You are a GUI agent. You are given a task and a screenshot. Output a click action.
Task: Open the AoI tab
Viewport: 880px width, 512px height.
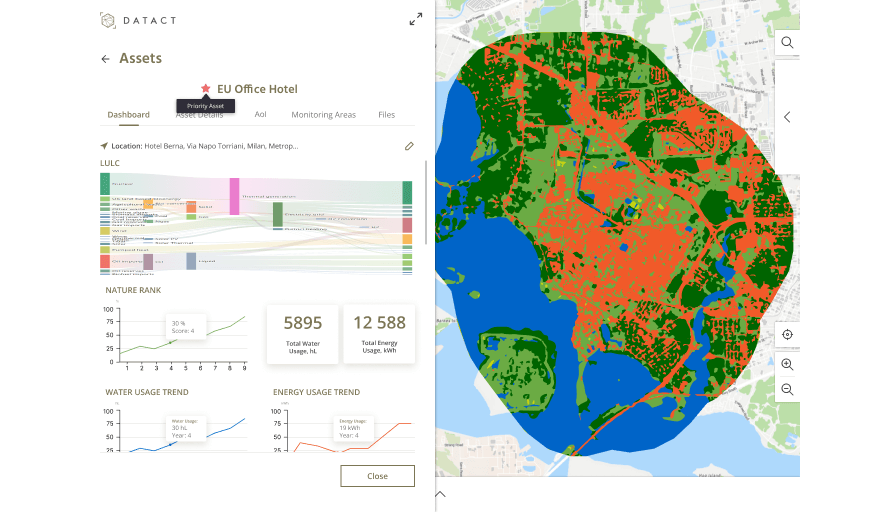click(260, 115)
